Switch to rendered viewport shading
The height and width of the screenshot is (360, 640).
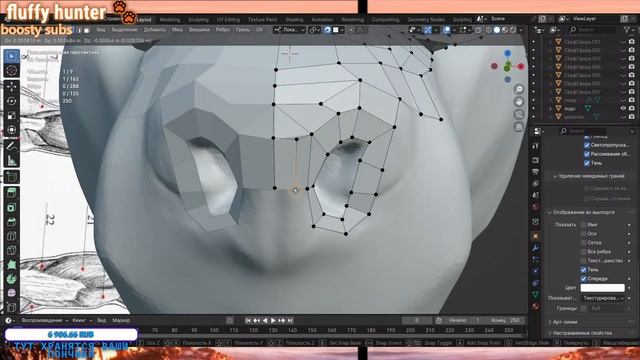[x=513, y=30]
